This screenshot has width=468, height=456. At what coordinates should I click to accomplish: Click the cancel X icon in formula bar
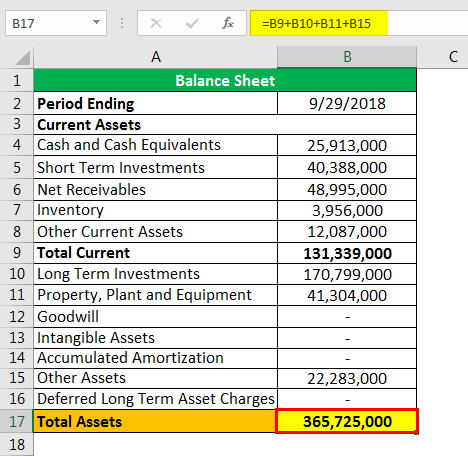tap(156, 23)
